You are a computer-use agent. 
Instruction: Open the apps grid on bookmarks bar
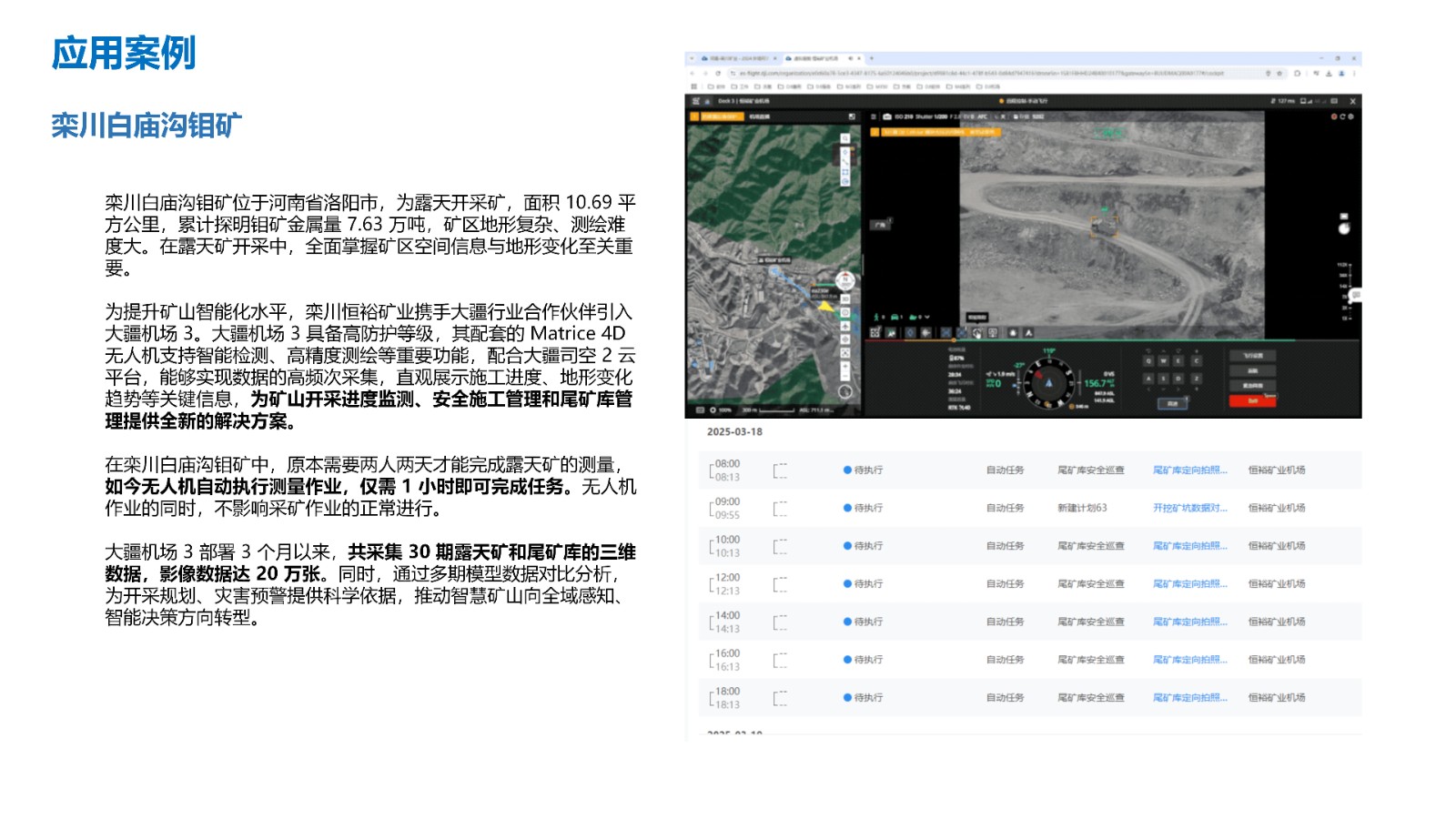[x=693, y=86]
